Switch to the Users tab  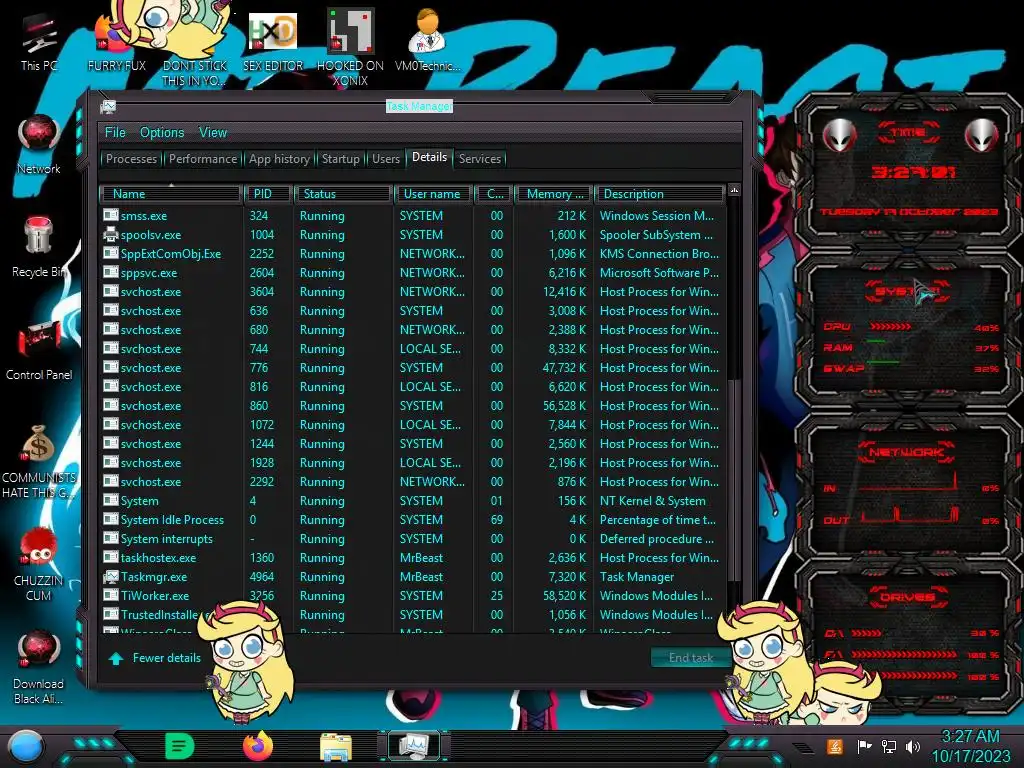(385, 159)
